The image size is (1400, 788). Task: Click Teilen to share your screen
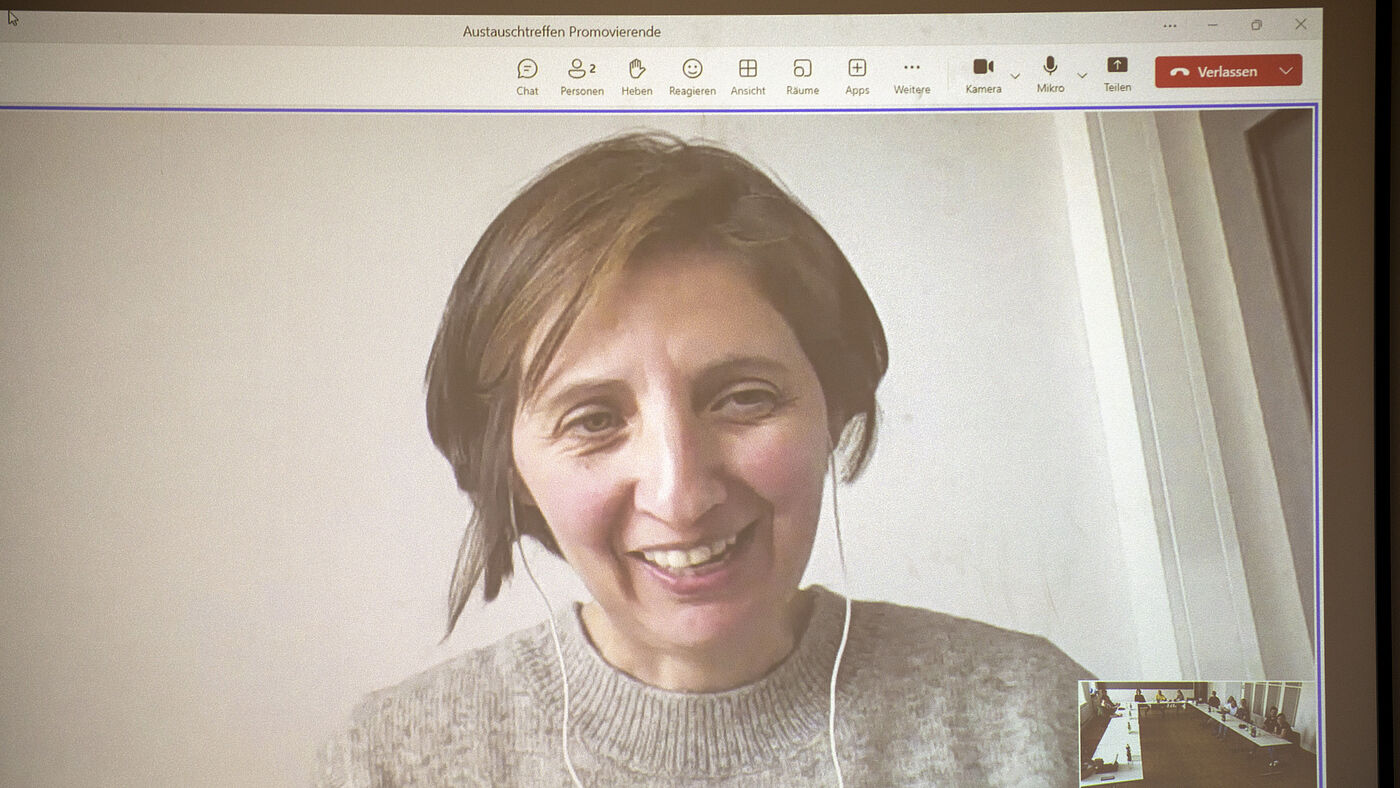click(x=1117, y=74)
